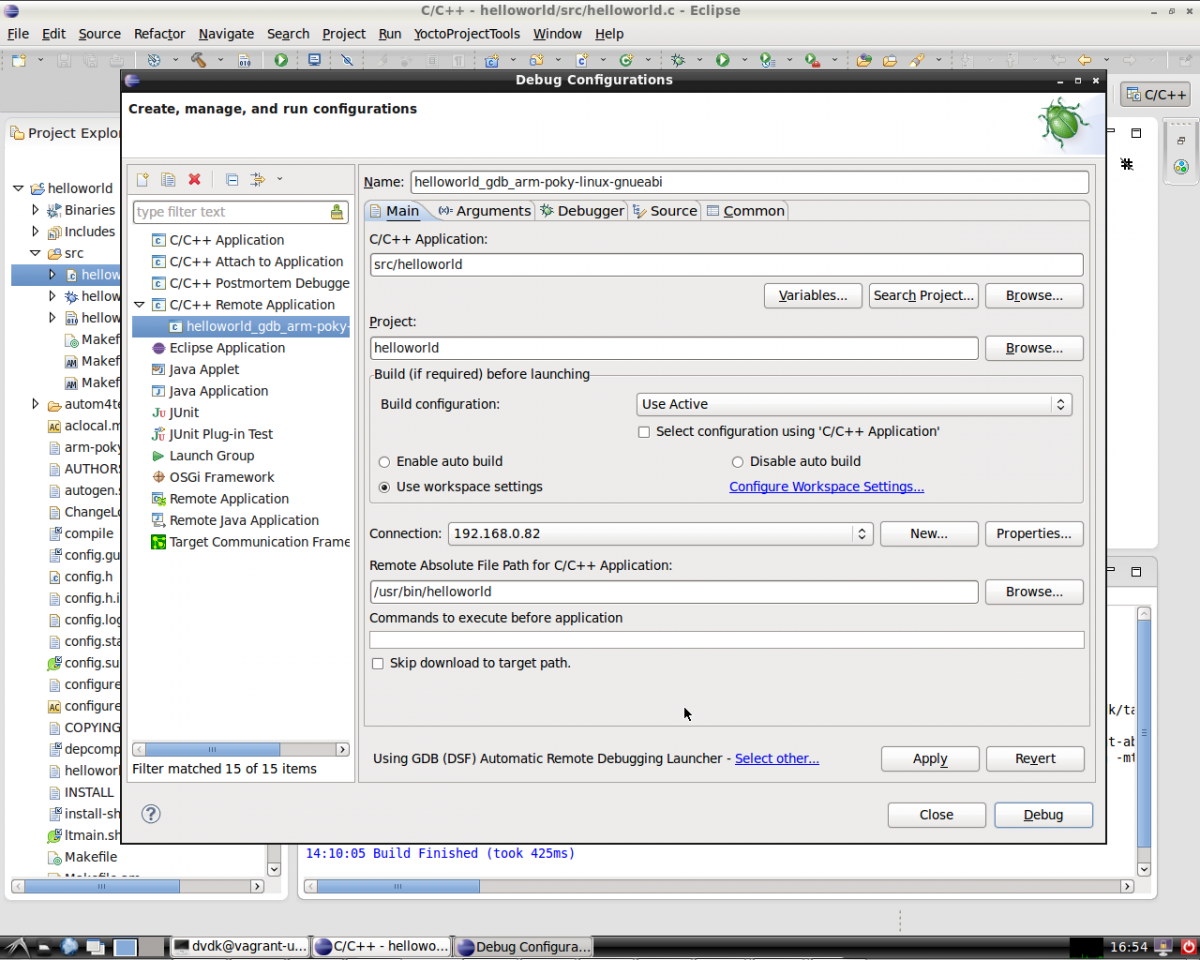Image resolution: width=1200 pixels, height=960 pixels.
Task: Click the Search Project... button
Action: point(922,295)
